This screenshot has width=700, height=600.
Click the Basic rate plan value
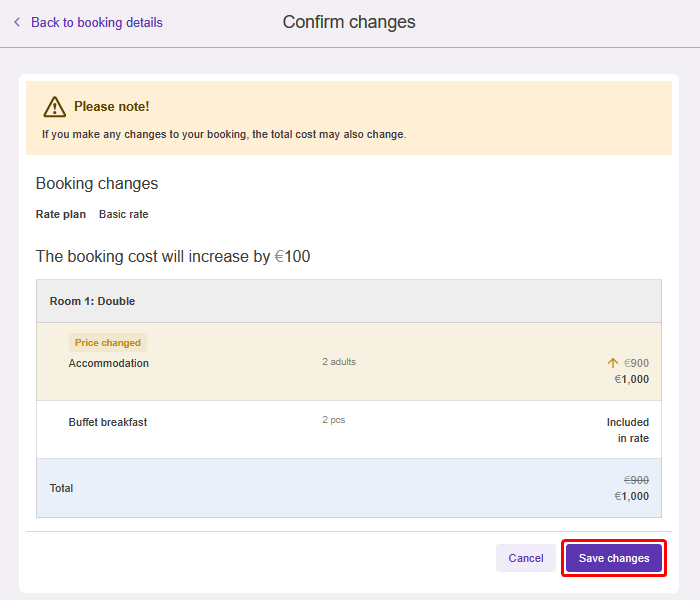click(x=123, y=214)
